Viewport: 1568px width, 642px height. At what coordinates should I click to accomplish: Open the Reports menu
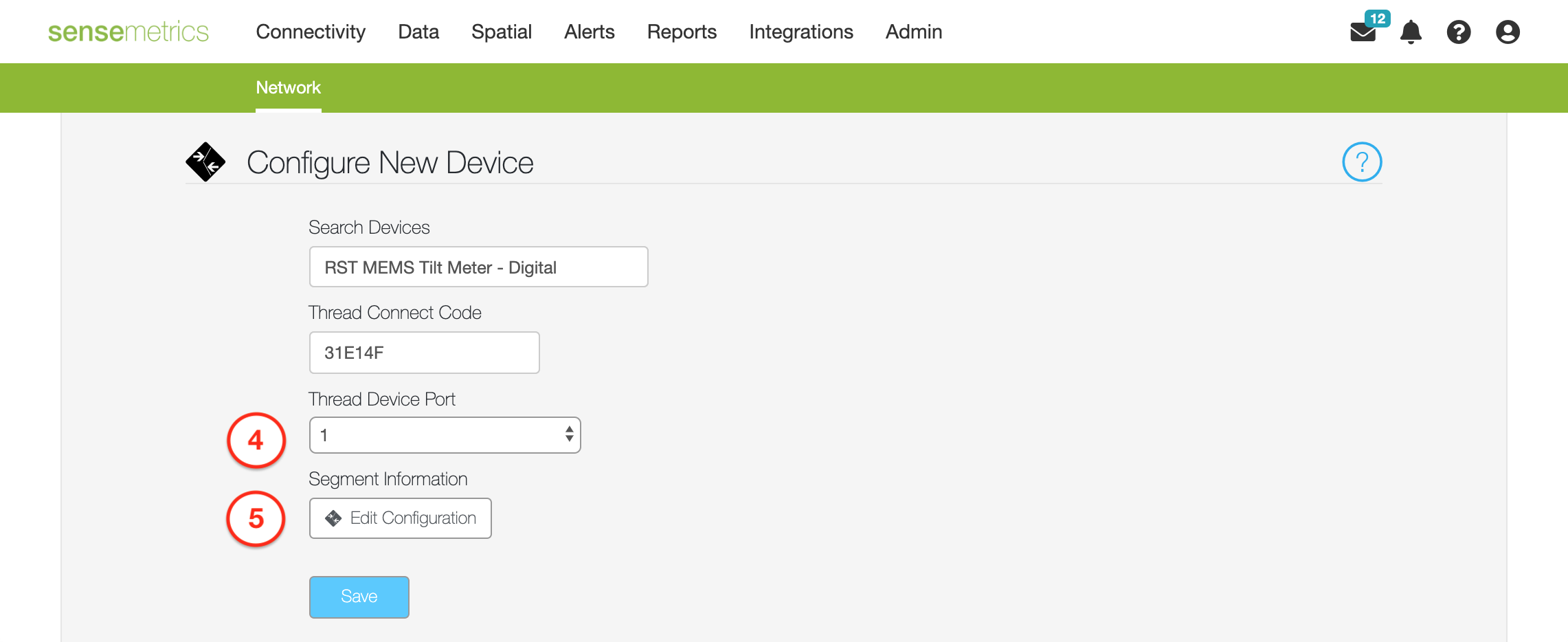pyautogui.click(x=682, y=32)
